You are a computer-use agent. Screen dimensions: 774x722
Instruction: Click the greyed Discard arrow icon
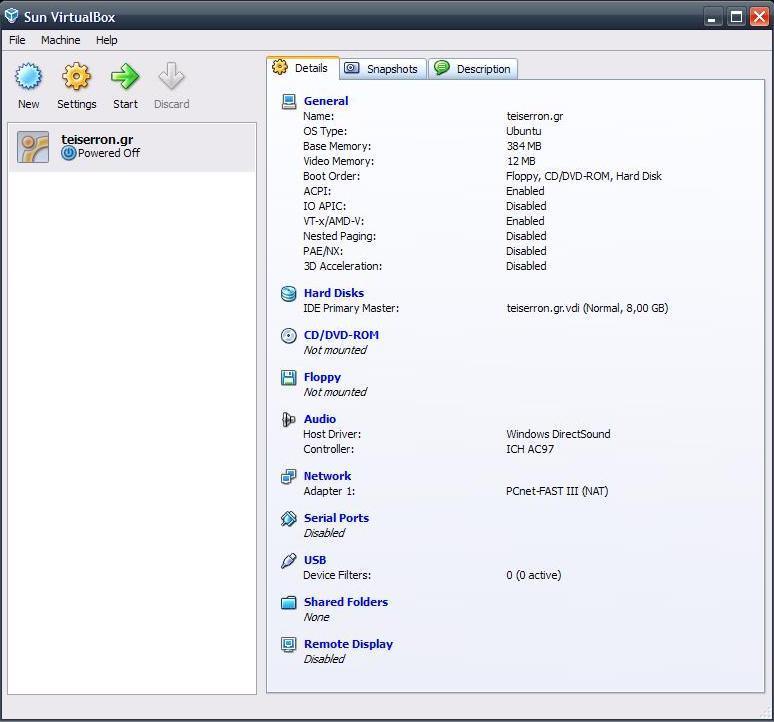point(171,76)
